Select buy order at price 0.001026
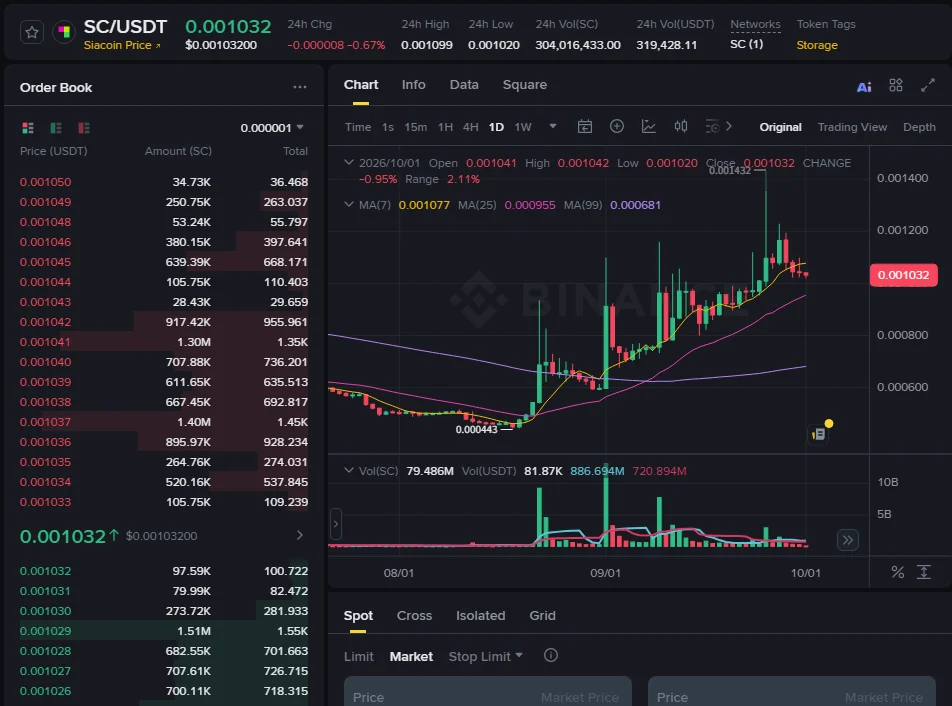The image size is (952, 706). (163, 691)
